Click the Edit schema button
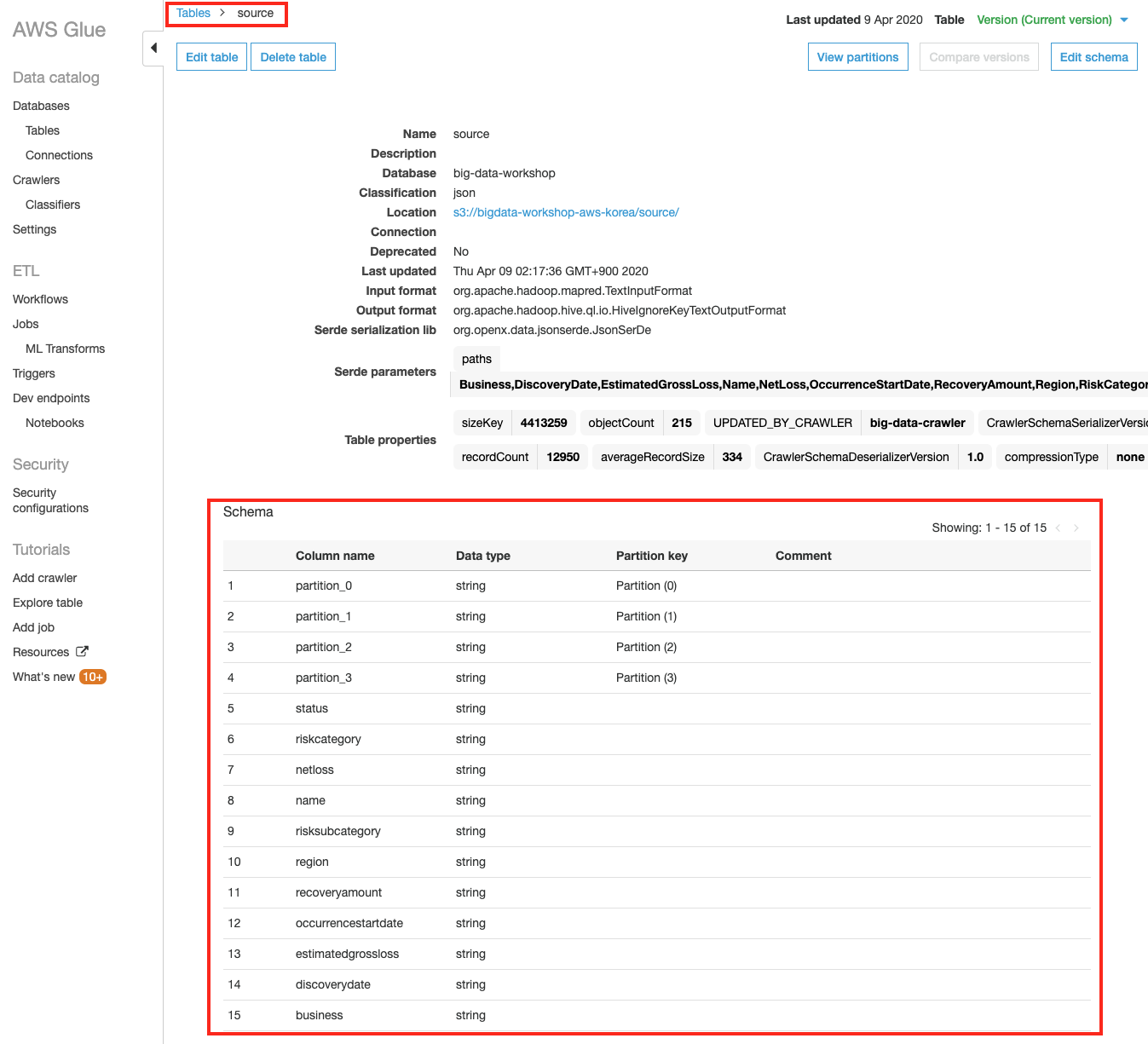 pyautogui.click(x=1093, y=57)
